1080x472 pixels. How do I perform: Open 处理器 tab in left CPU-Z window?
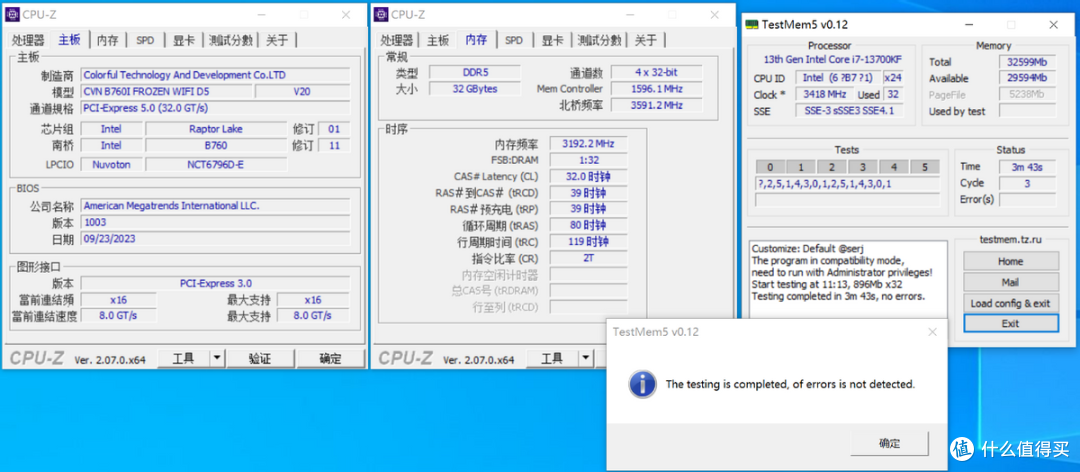pyautogui.click(x=28, y=40)
